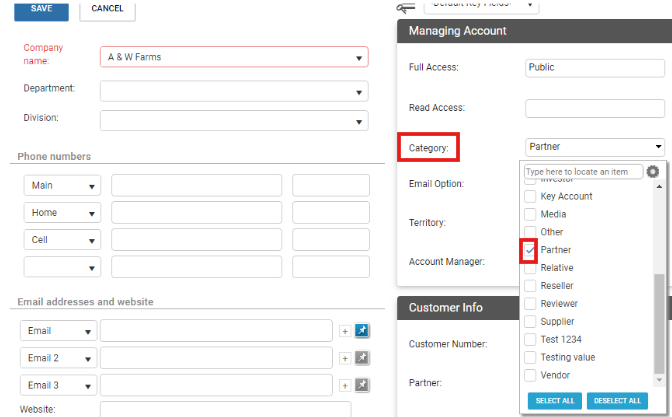Click the SAVE button
The image size is (672, 417).
tap(41, 9)
